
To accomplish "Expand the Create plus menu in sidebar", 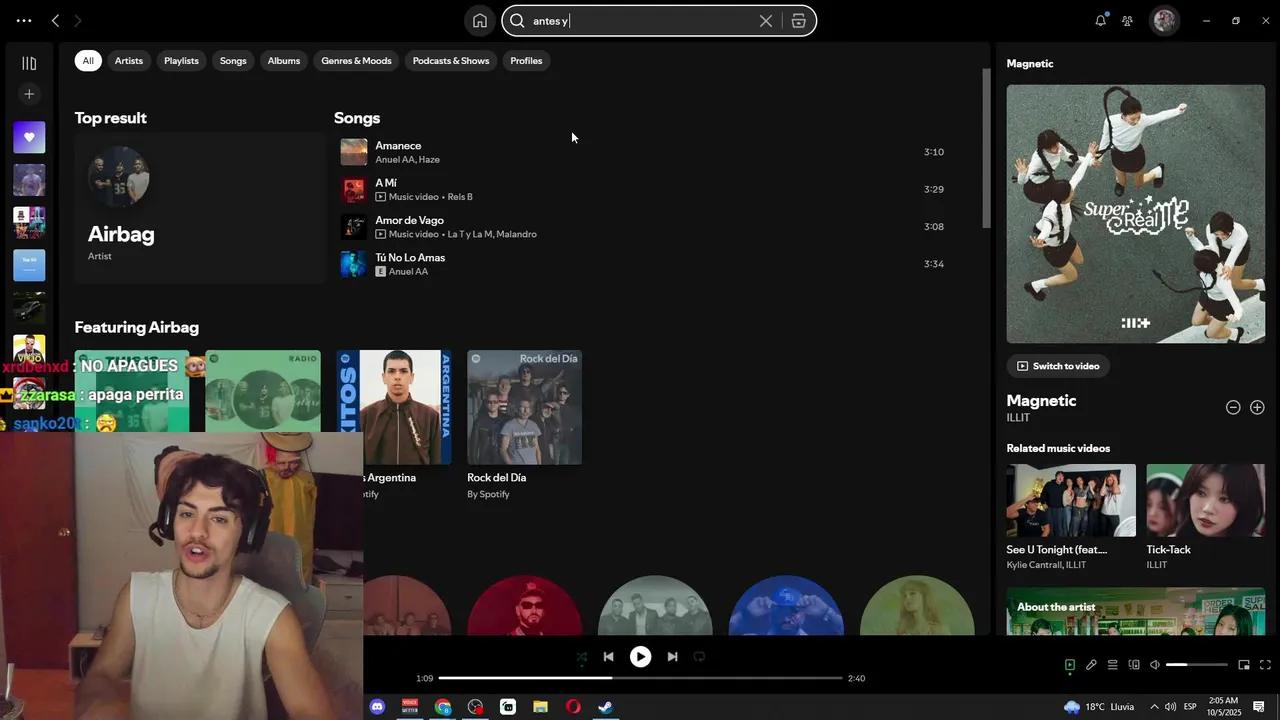I will [x=29, y=94].
